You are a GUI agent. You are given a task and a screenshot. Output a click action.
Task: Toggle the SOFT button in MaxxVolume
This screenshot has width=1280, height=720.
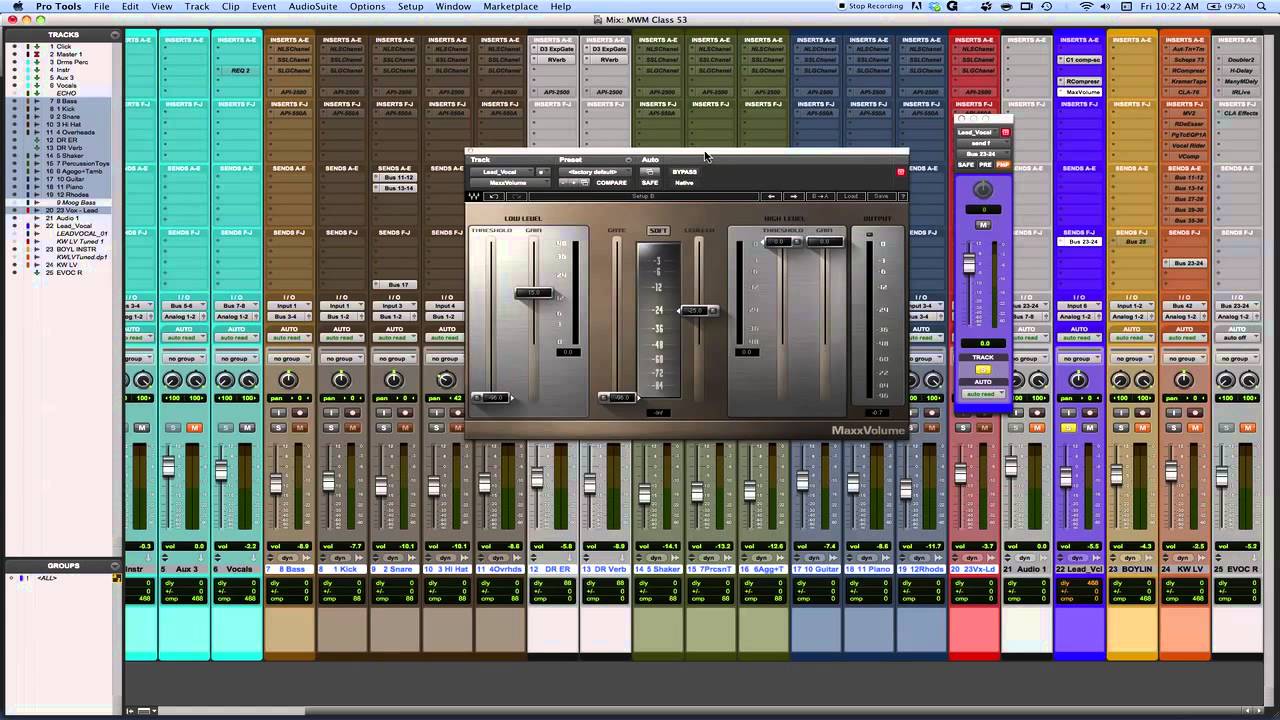pyautogui.click(x=658, y=231)
